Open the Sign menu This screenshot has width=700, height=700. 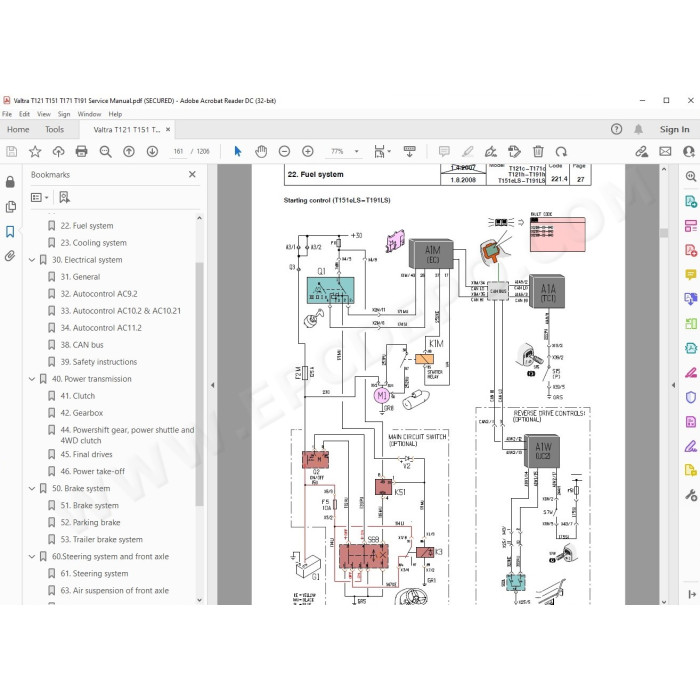point(64,114)
